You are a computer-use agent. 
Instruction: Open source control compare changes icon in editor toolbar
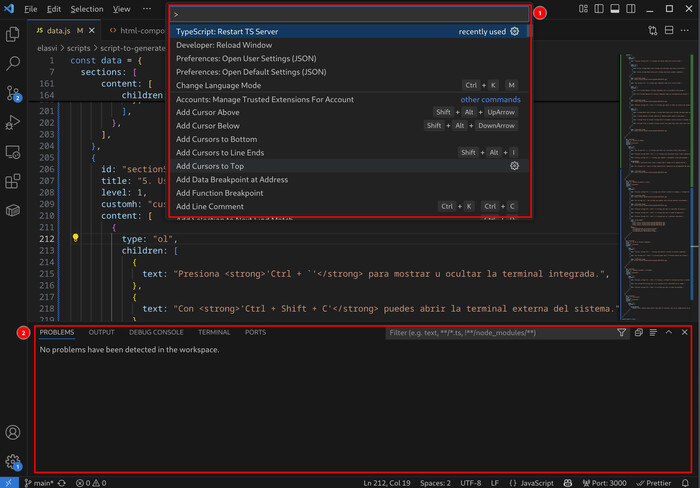point(653,30)
